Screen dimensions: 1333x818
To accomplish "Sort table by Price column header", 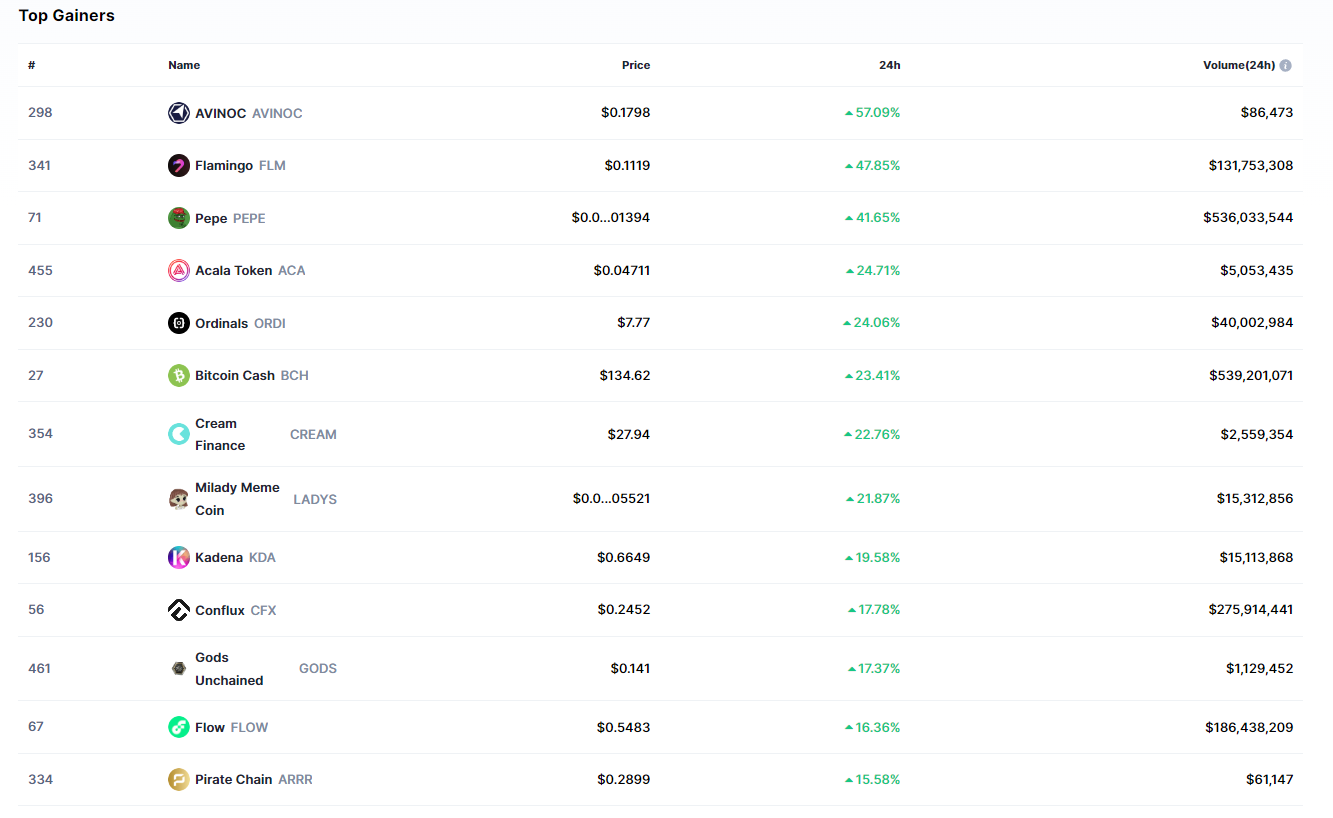I will (x=635, y=65).
